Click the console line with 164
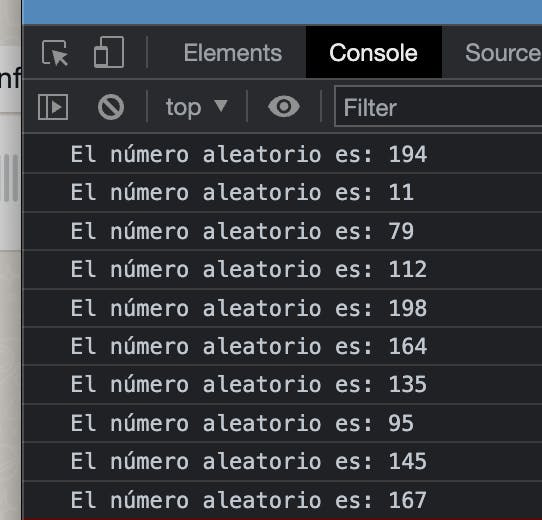 click(282, 346)
